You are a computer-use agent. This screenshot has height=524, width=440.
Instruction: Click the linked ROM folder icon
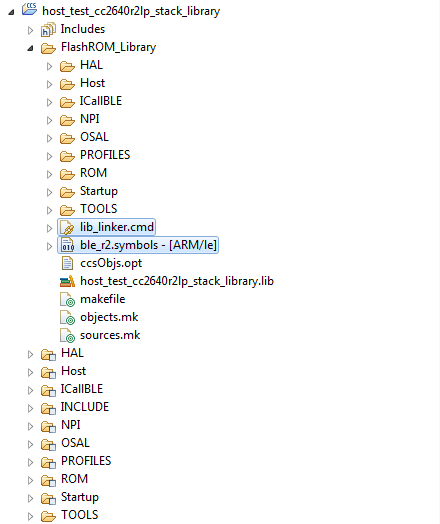point(48,481)
